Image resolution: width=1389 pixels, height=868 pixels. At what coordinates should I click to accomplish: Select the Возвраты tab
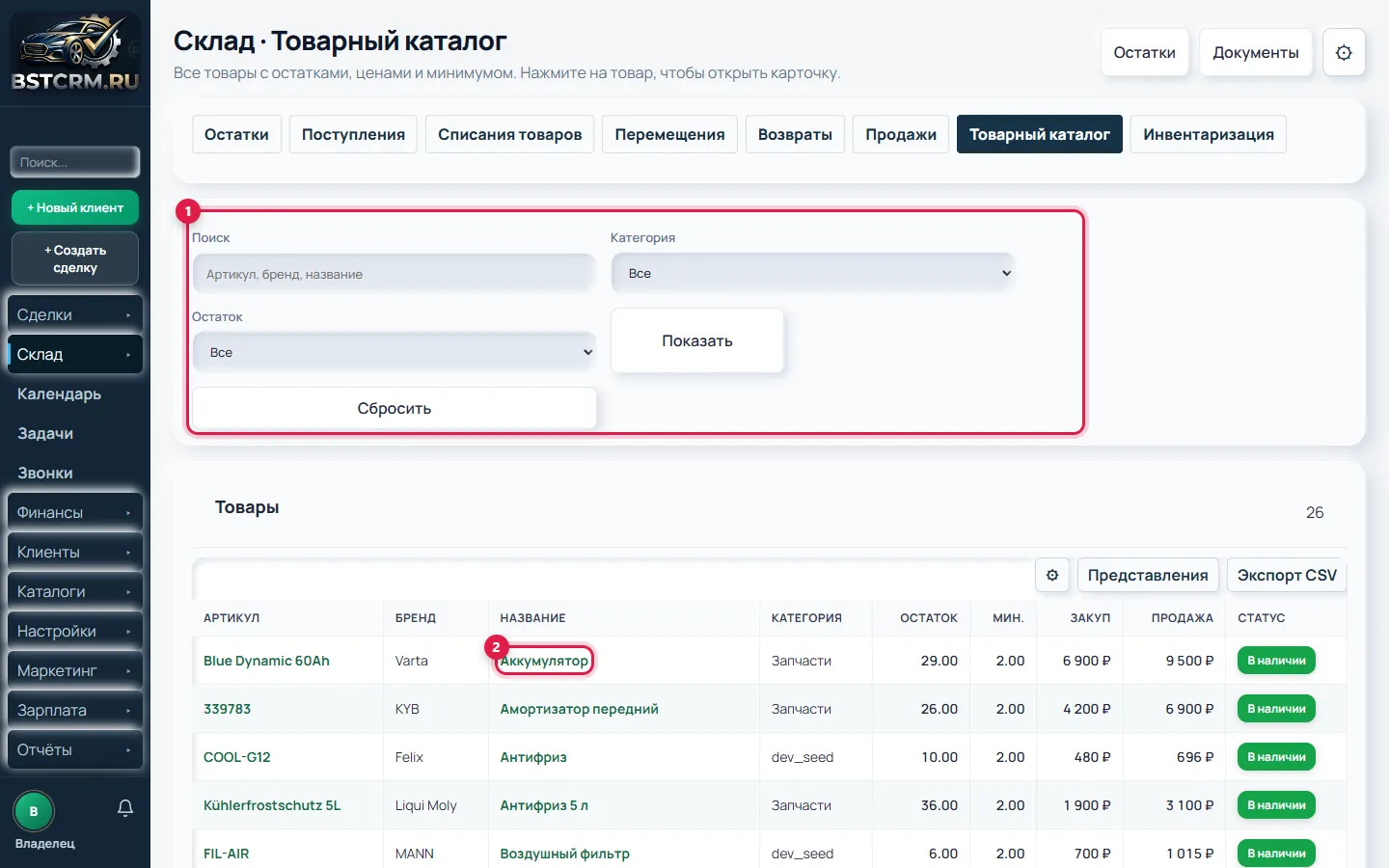click(x=796, y=134)
